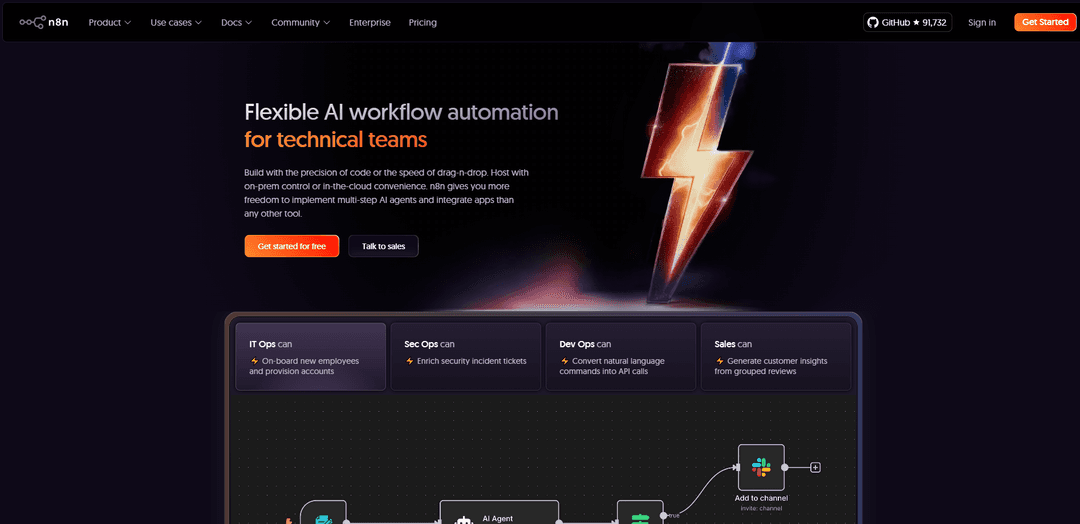
Task: Click the GitHub star count button
Action: (x=907, y=23)
